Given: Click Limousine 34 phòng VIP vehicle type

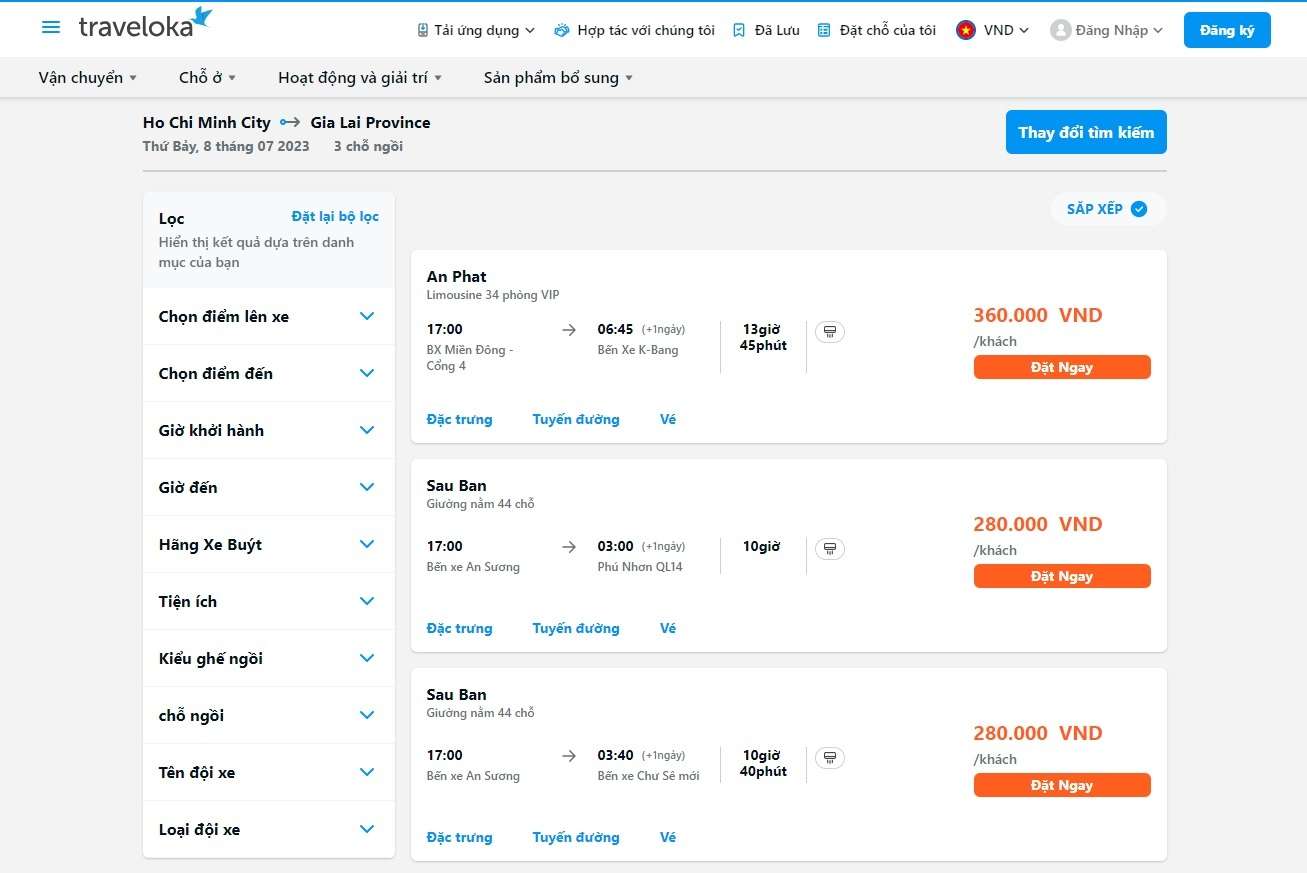Looking at the screenshot, I should pos(493,295).
